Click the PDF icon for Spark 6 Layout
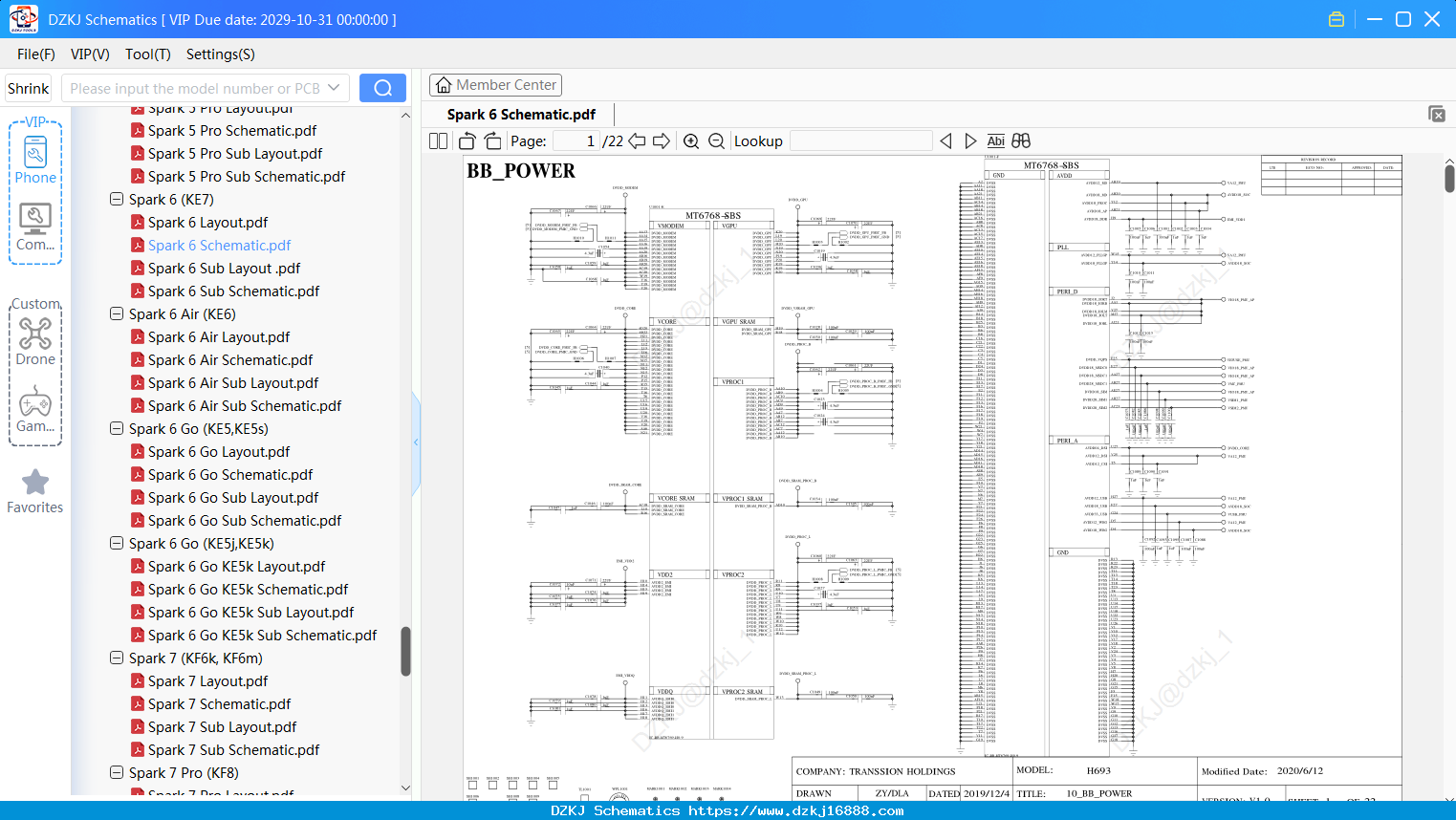 [138, 223]
